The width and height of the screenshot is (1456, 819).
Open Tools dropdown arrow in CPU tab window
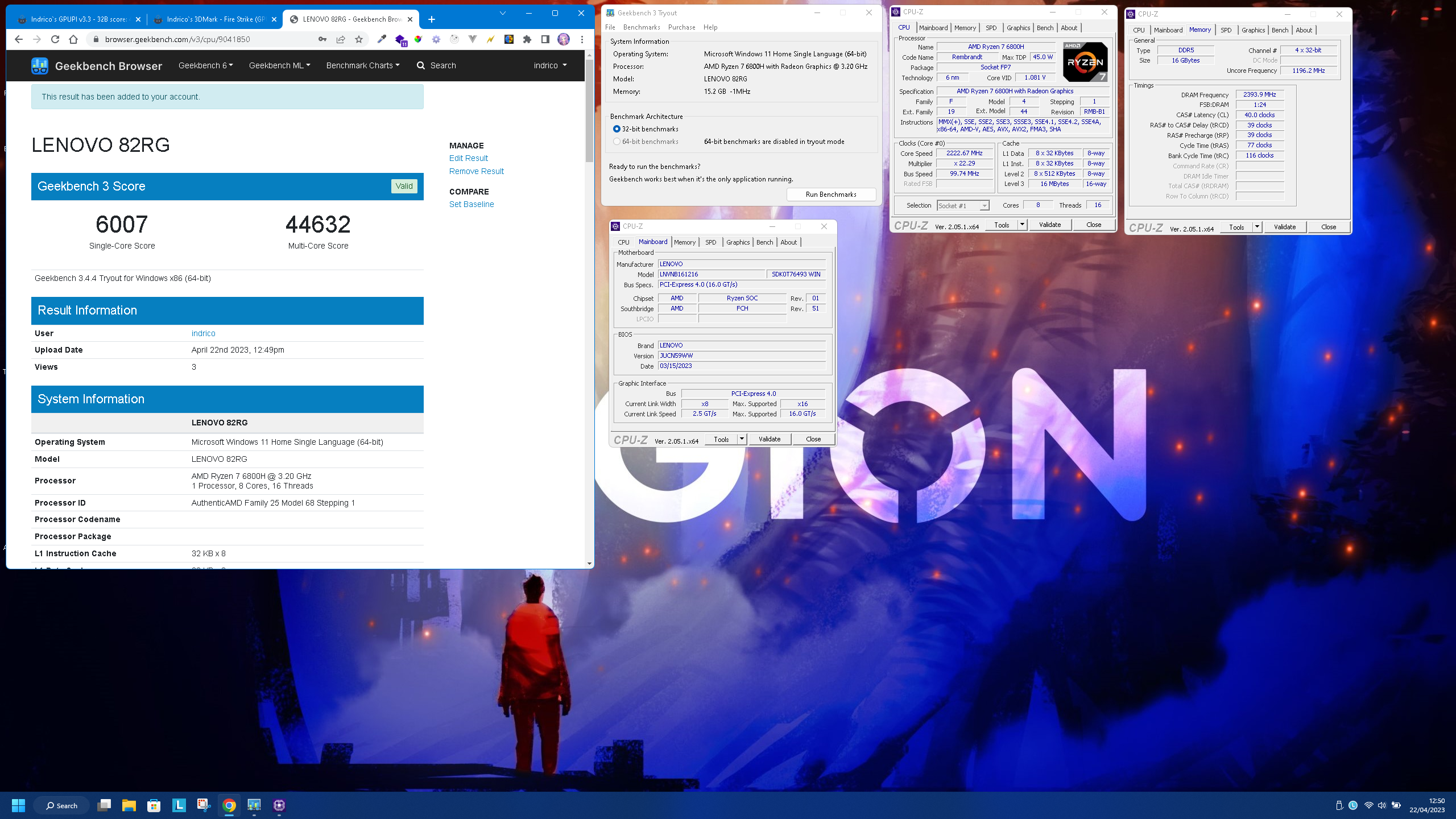tap(1022, 225)
